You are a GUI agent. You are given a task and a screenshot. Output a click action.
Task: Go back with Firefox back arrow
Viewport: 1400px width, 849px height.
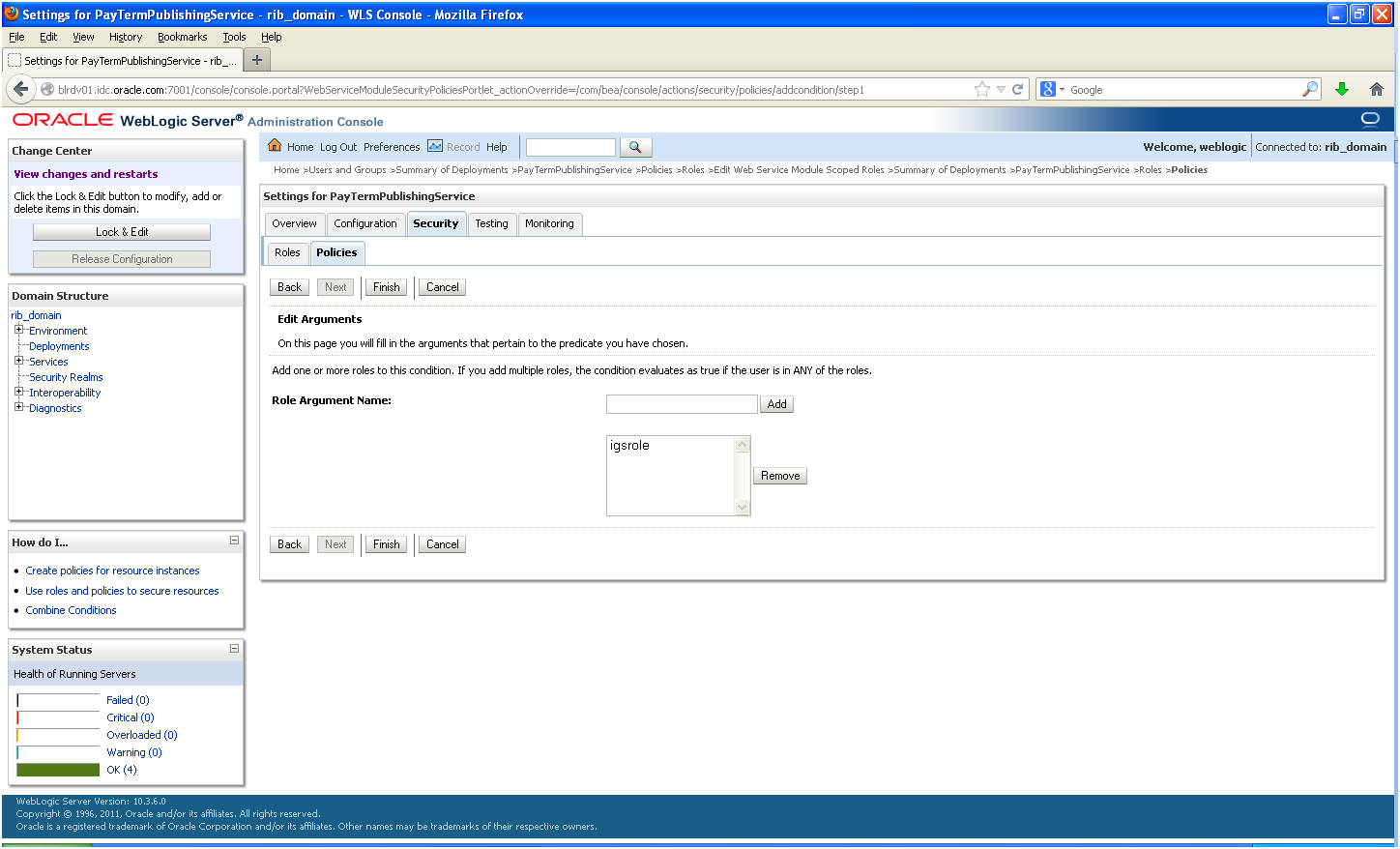[x=19, y=89]
